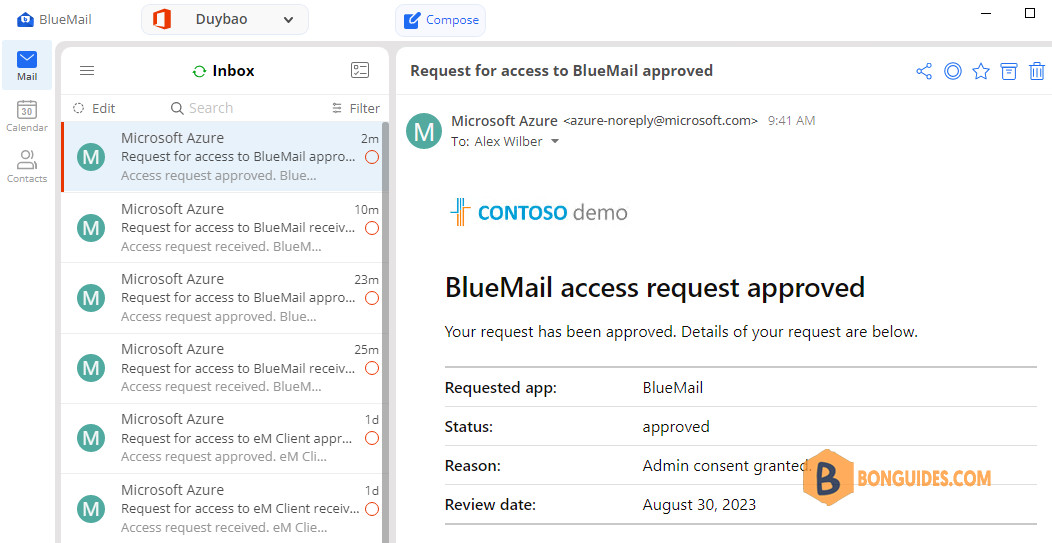The height and width of the screenshot is (543, 1052).
Task: Click avatar of the 10m Microsoft Azure email
Action: 91,228
